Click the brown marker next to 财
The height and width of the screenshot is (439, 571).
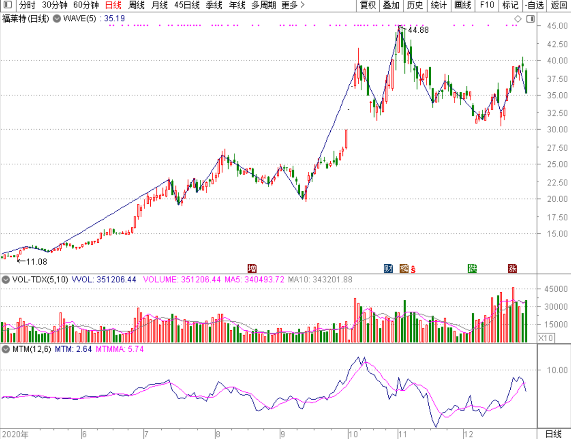404,269
